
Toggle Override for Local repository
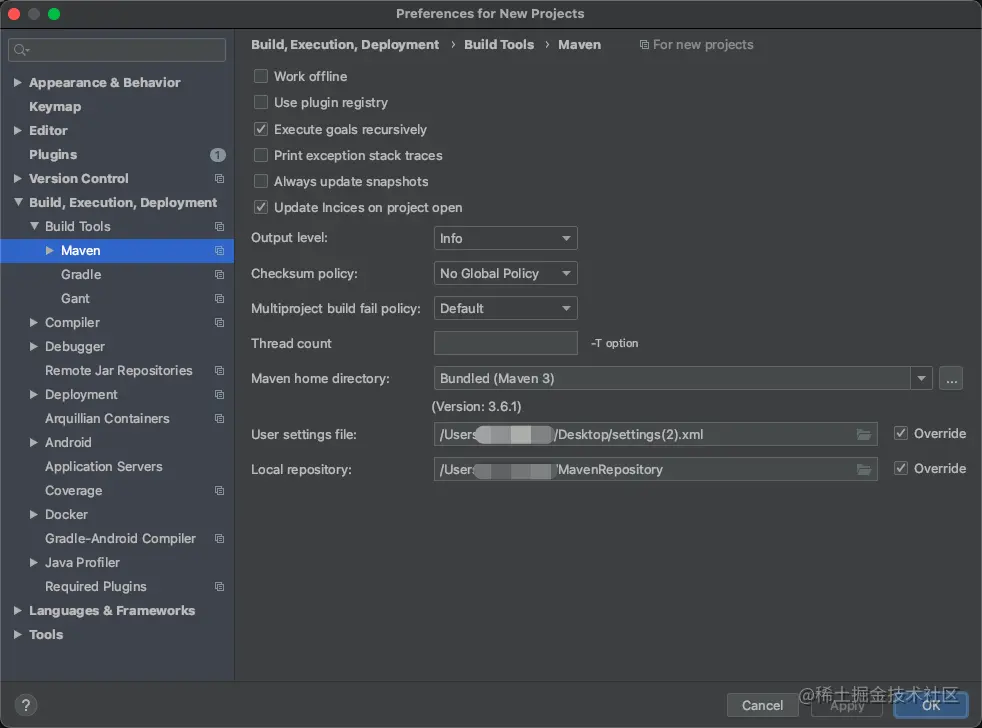tap(901, 469)
